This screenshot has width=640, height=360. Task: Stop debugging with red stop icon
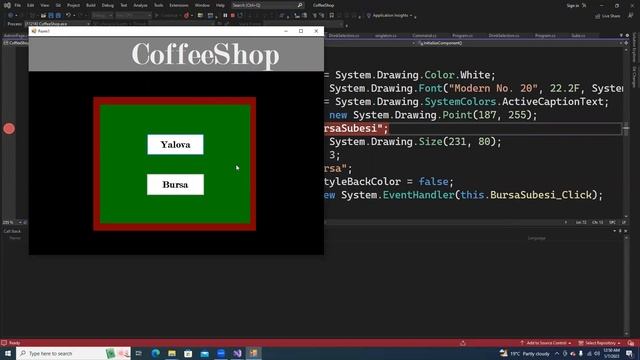(233, 16)
